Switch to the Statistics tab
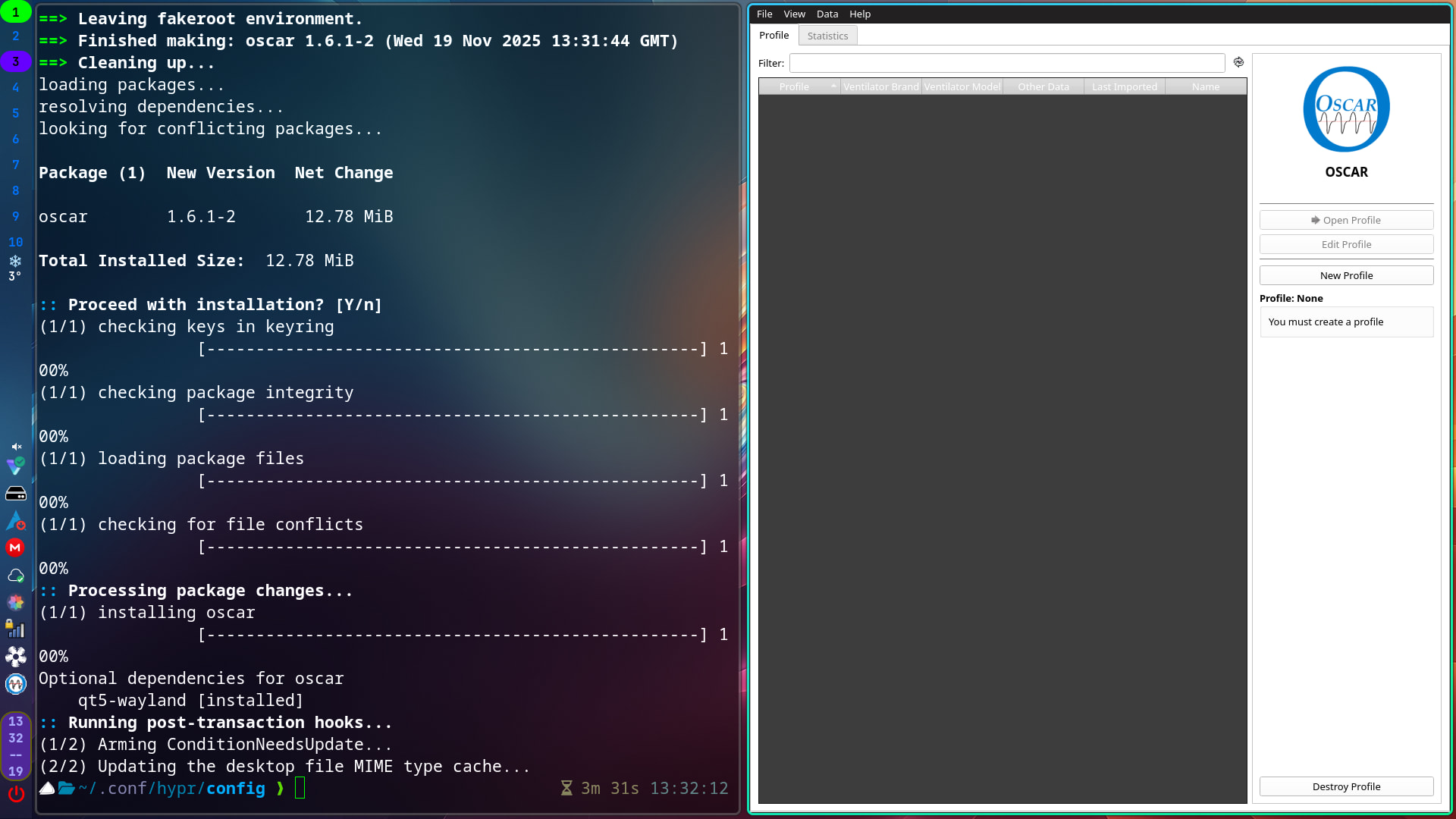 [827, 36]
